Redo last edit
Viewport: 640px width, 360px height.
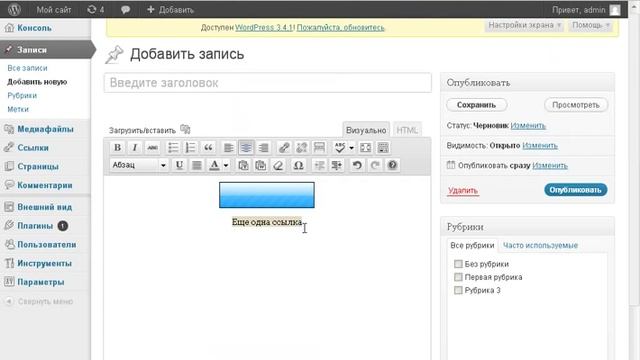click(x=375, y=165)
